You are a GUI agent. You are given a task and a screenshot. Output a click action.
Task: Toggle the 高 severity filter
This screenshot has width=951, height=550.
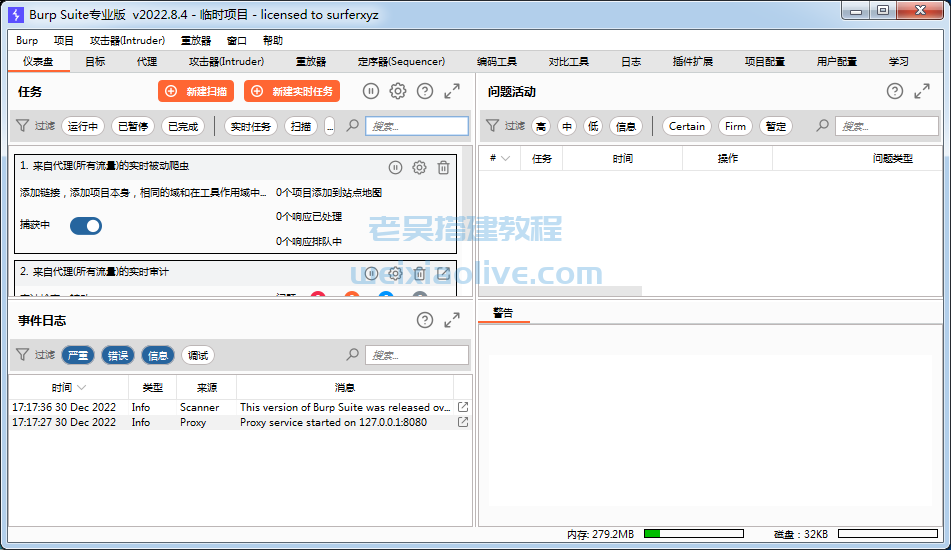point(541,126)
